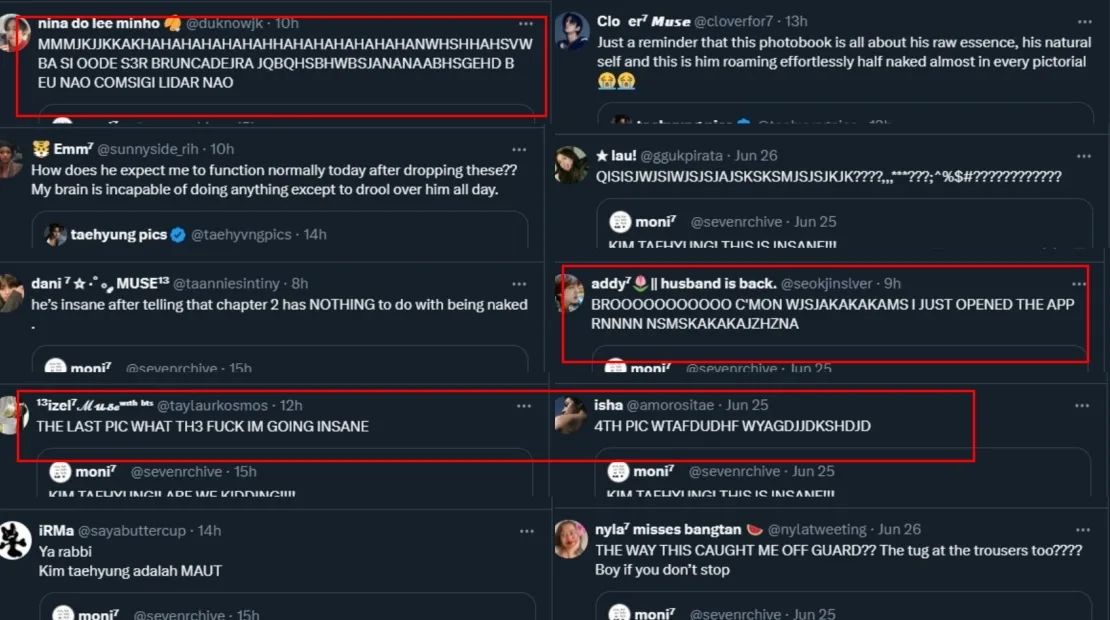This screenshot has width=1110, height=620.
Task: Open the more dropdown on iRMa's tweet
Action: pos(524,530)
